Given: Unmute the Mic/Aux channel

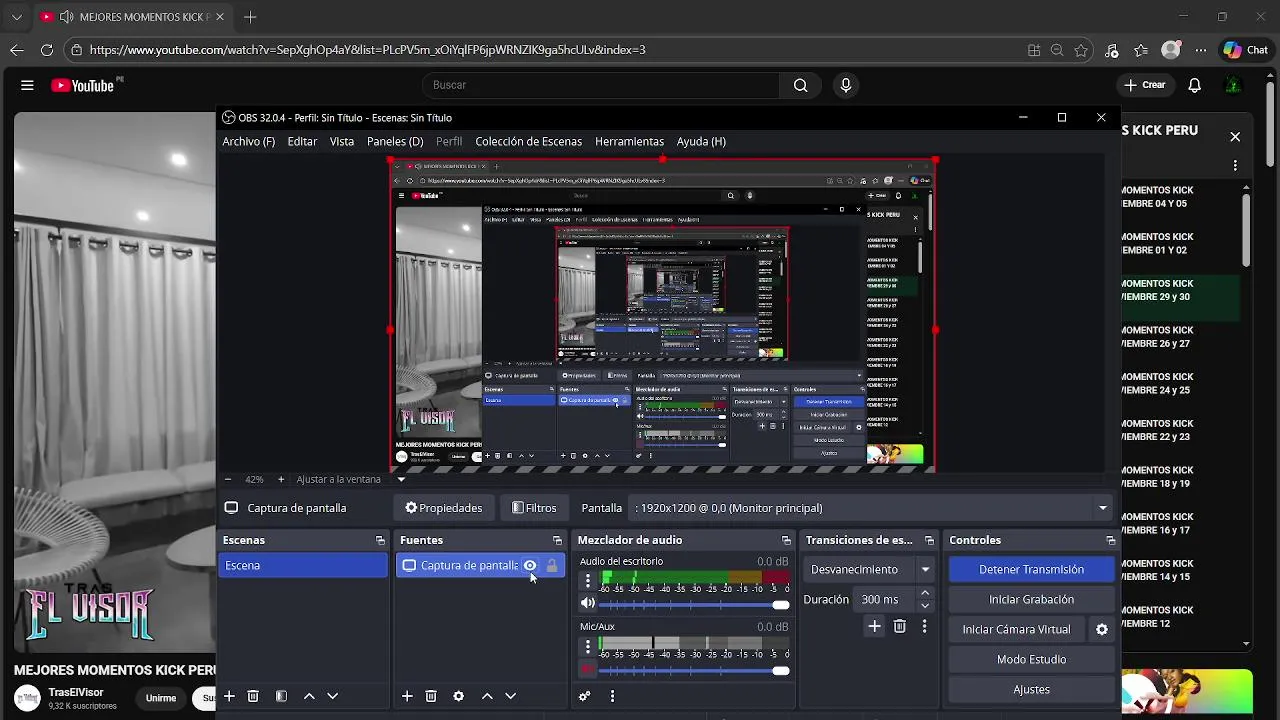Looking at the screenshot, I should [588, 669].
